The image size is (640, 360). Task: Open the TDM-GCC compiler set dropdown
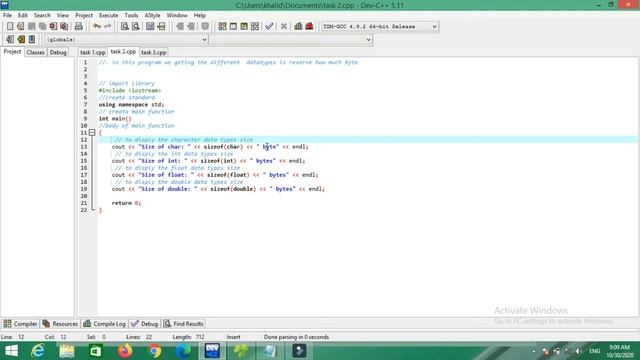[380, 27]
